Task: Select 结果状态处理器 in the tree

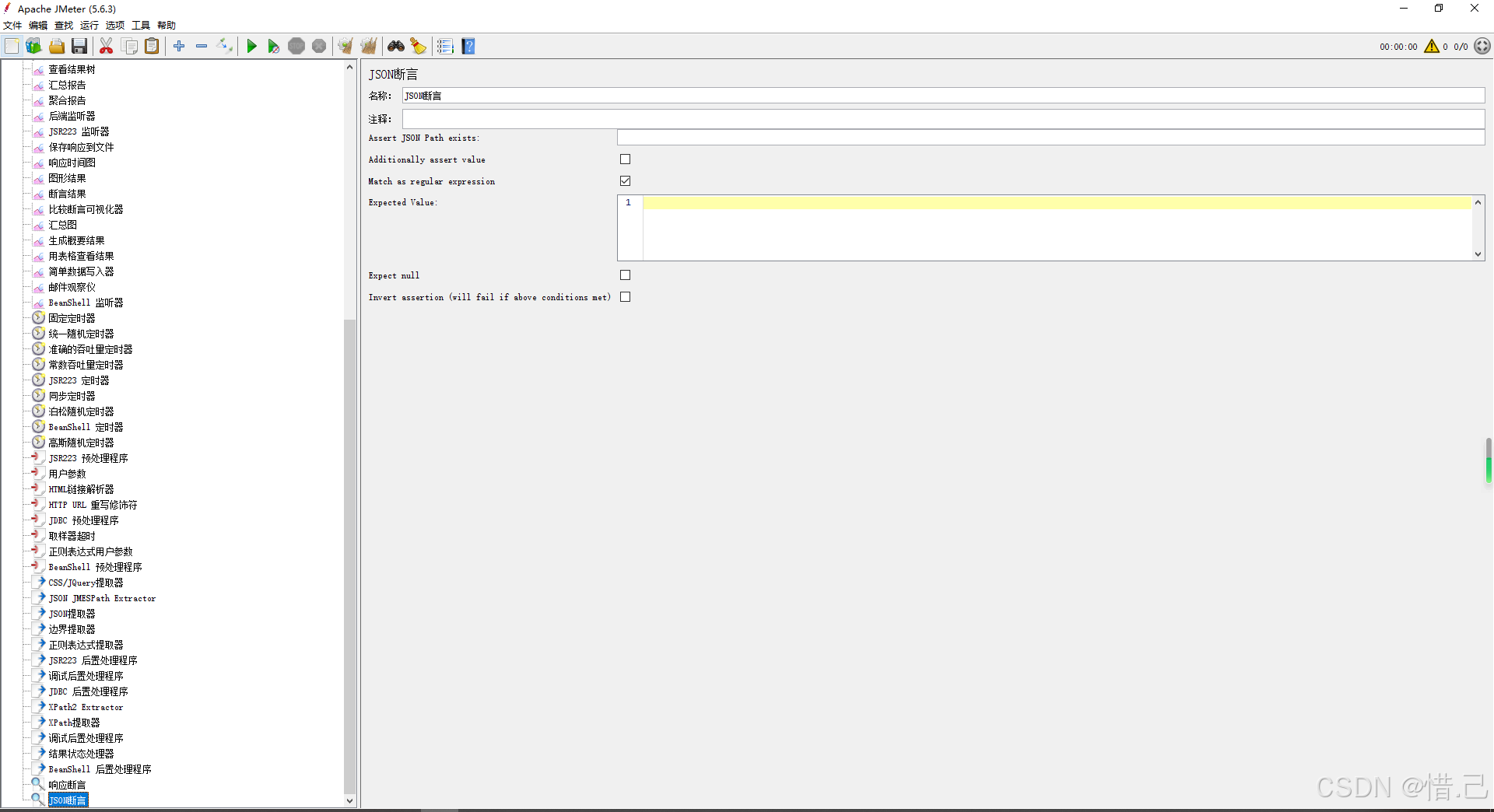Action: pyautogui.click(x=81, y=754)
